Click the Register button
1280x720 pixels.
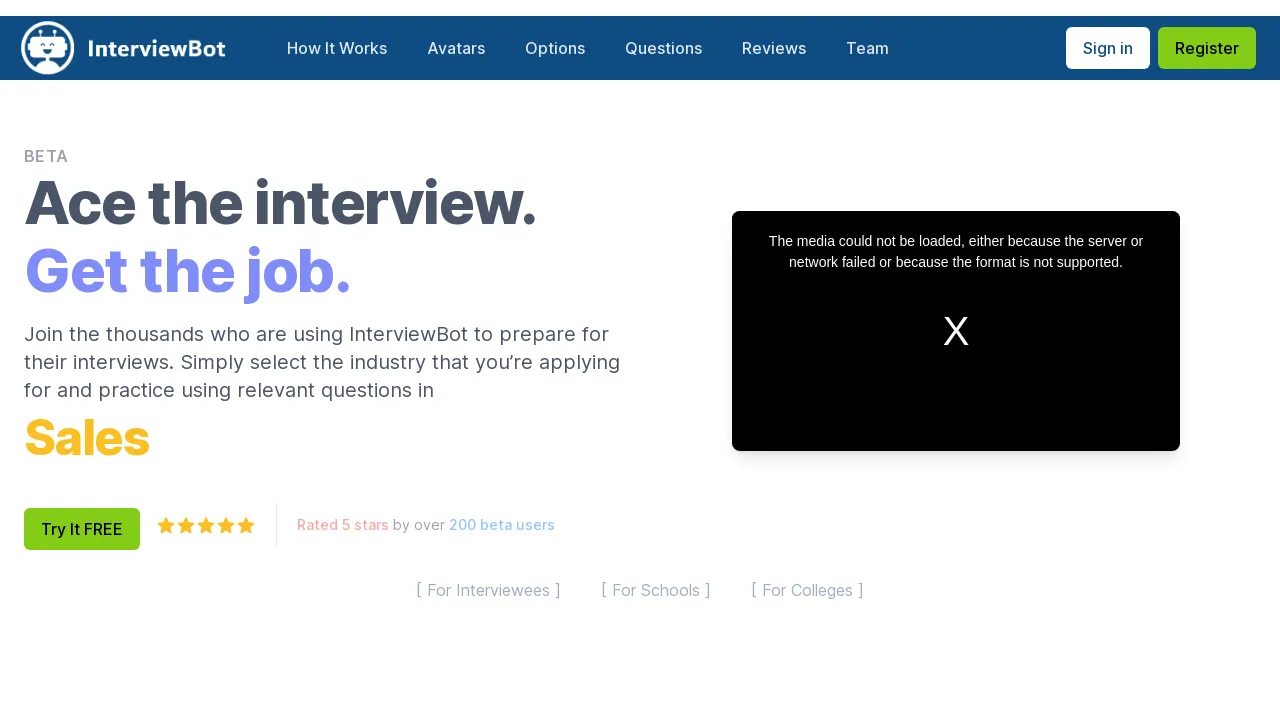[x=1206, y=48]
